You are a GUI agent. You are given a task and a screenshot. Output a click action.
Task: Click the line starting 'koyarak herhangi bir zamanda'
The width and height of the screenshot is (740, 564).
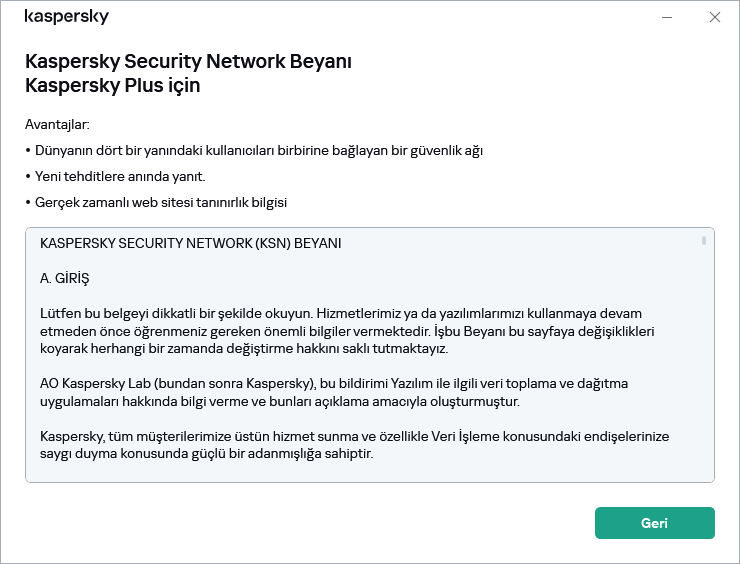244,348
